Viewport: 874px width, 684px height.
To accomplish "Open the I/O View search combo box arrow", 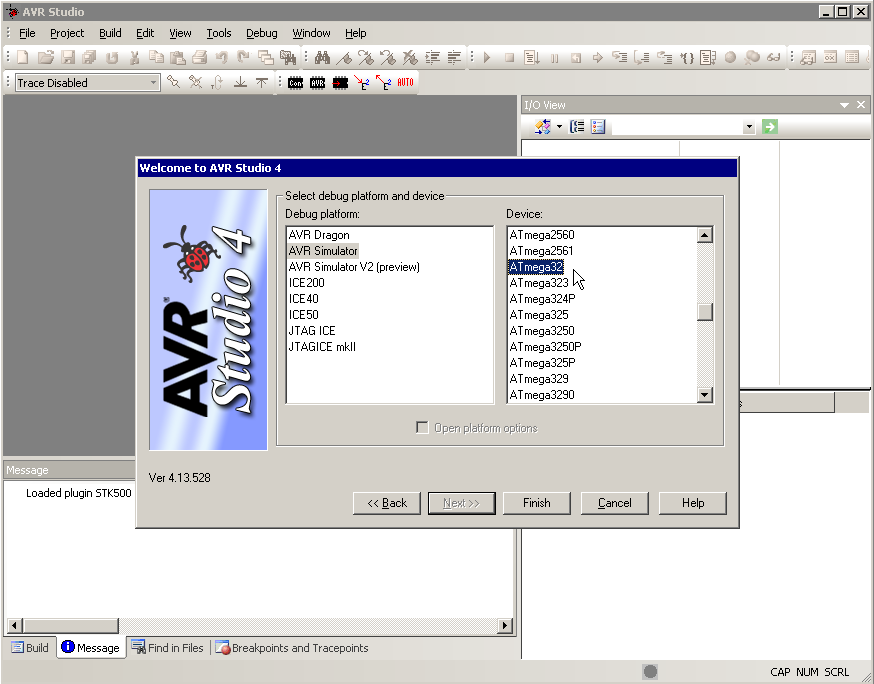I will 749,127.
